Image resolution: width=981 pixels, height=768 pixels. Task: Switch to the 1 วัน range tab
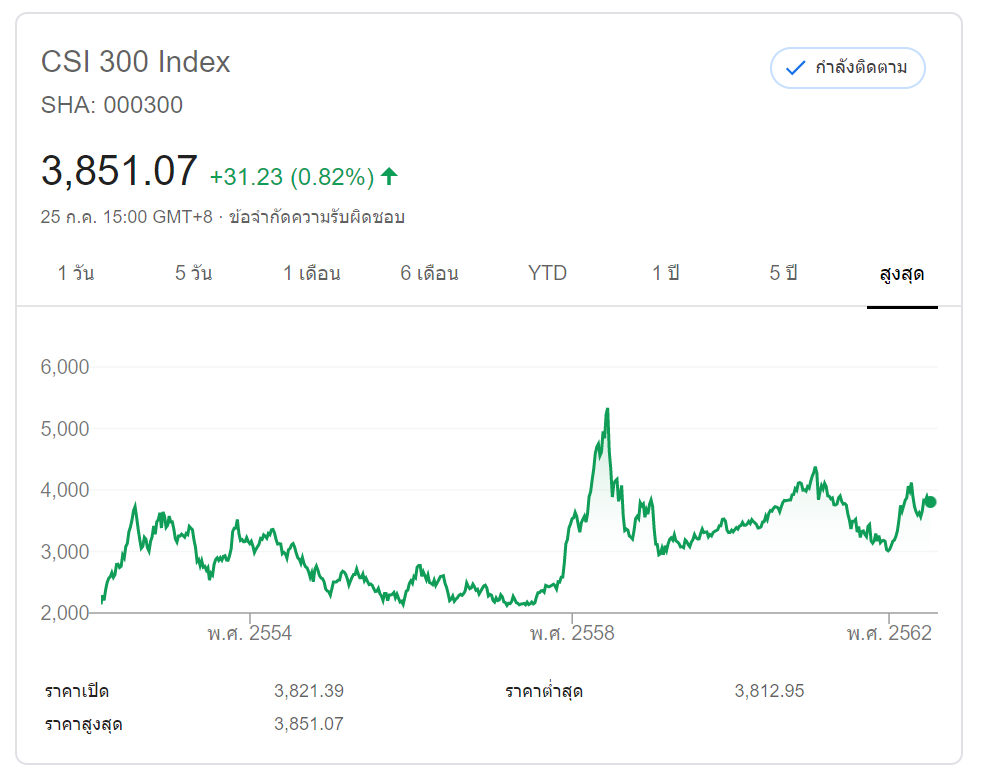76,273
